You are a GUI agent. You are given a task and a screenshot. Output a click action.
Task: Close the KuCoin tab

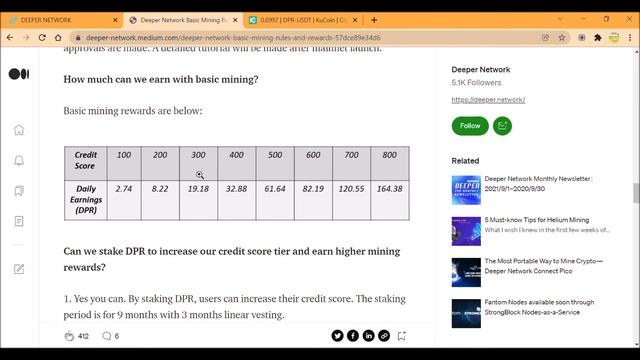[x=355, y=20]
